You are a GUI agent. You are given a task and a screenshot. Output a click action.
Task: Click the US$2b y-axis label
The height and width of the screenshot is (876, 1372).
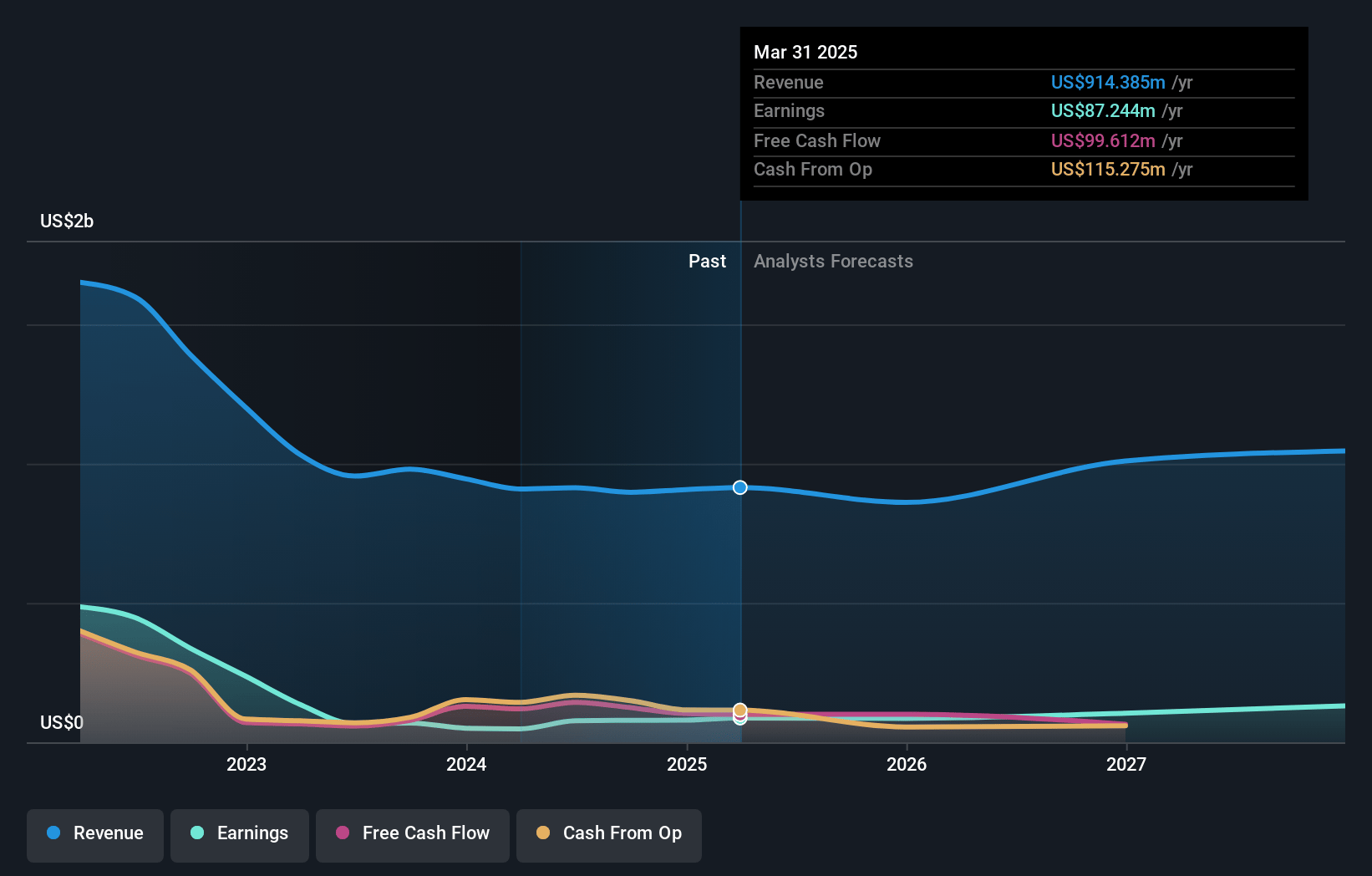(67, 221)
